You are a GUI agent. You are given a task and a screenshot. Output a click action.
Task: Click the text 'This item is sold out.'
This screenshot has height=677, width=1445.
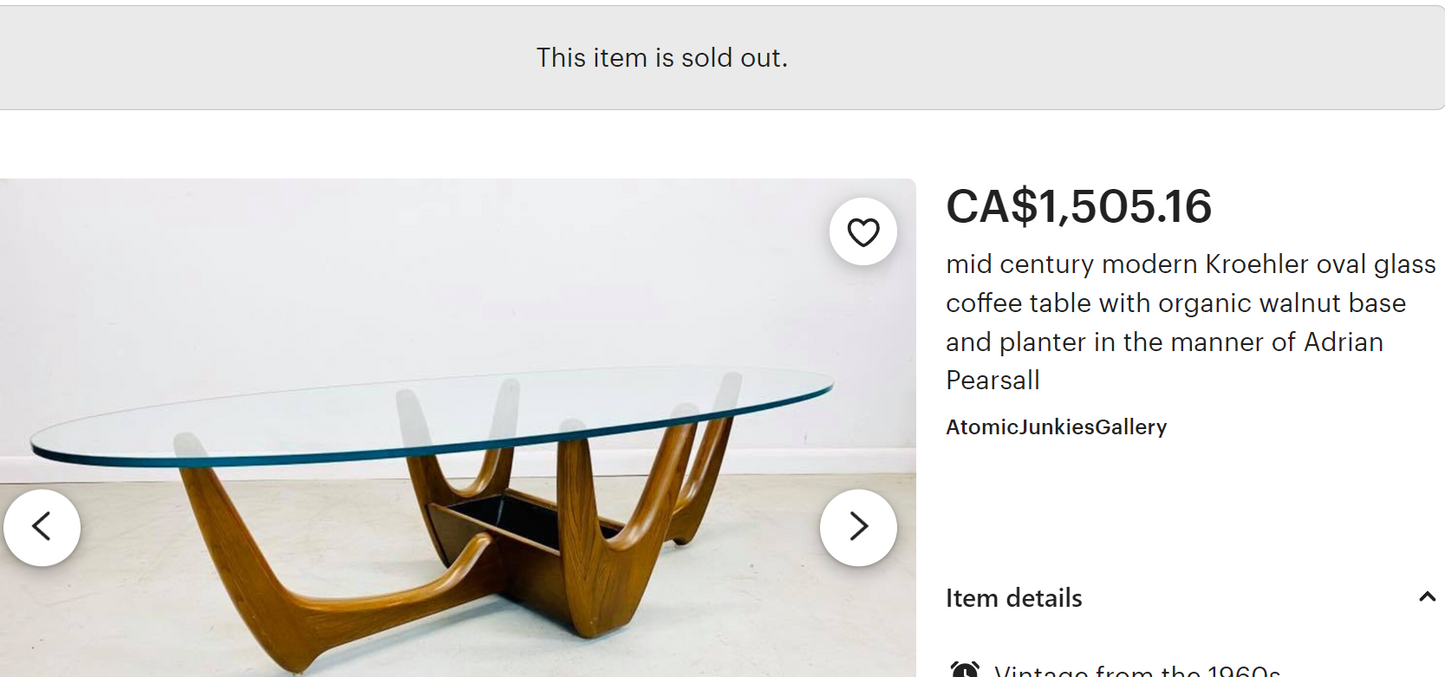(662, 58)
